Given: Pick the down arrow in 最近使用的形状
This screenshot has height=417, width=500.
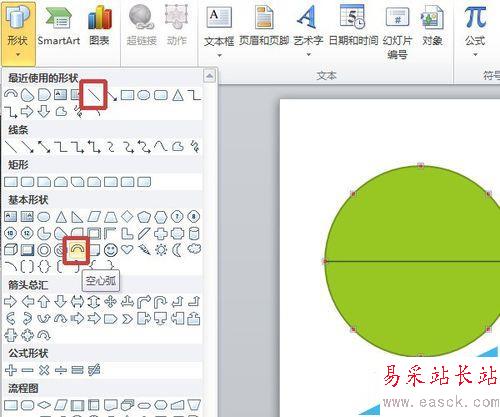Looking at the screenshot, I should tap(44, 111).
